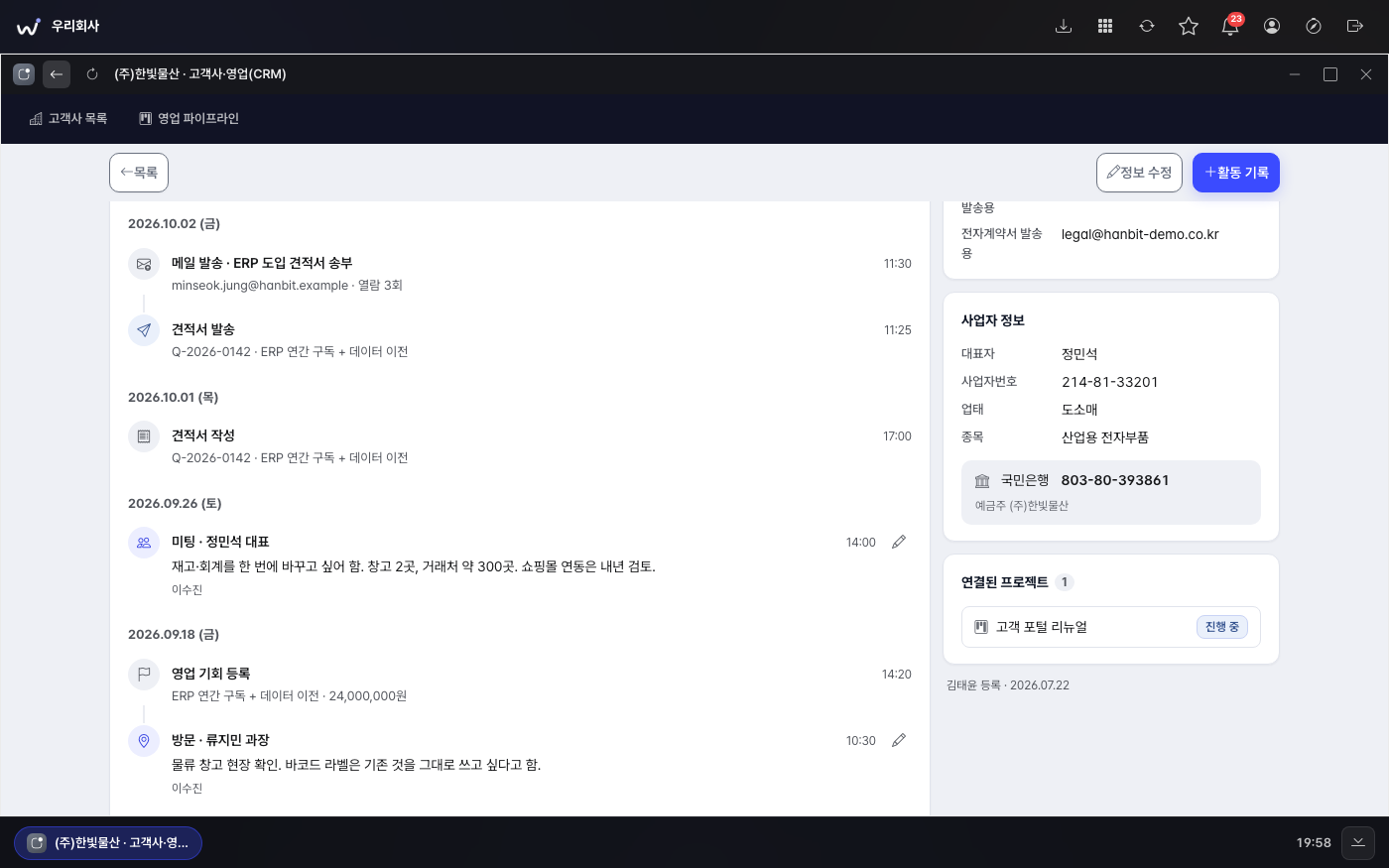Click the location pin icon for 방문 entry
The image size is (1389, 868).
[x=144, y=741]
